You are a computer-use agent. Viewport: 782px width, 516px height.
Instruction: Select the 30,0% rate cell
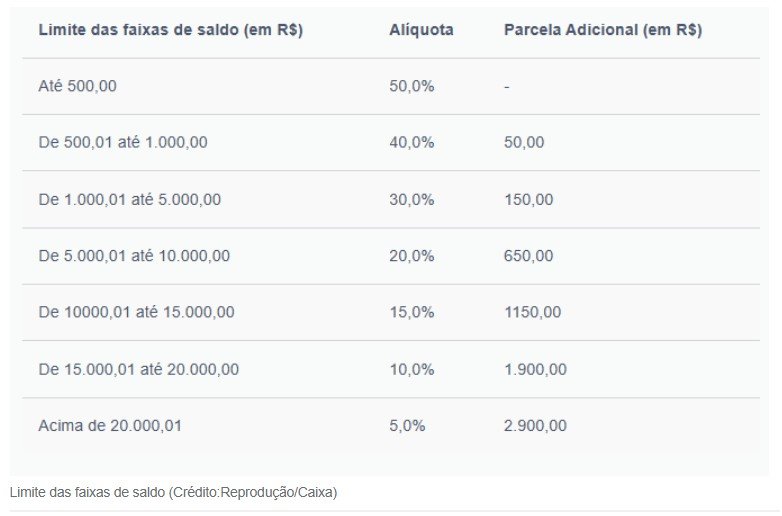coord(411,199)
